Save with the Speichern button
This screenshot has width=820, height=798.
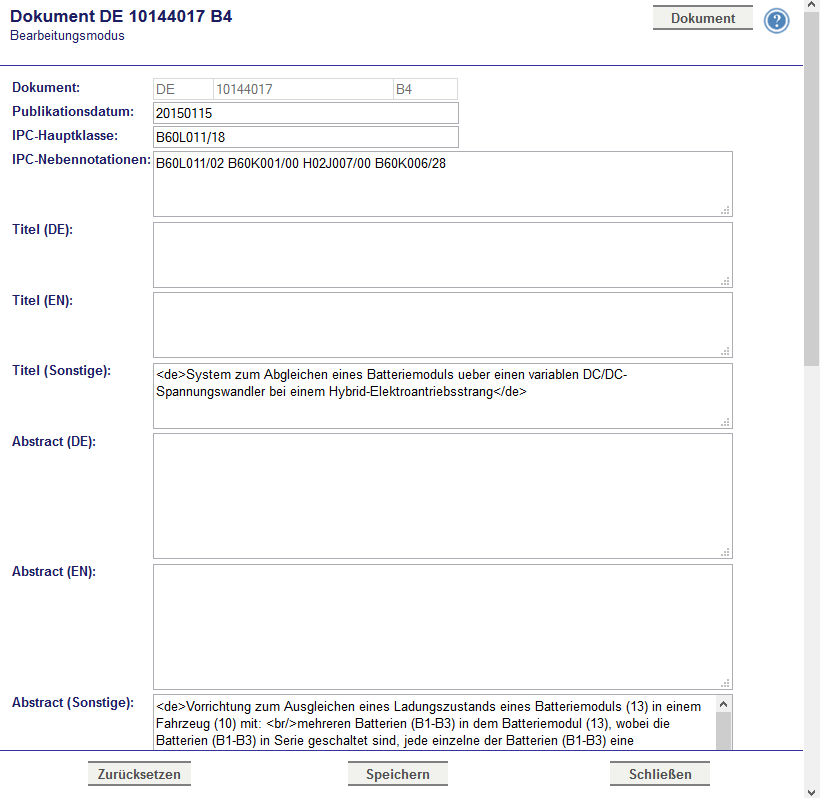pos(398,774)
